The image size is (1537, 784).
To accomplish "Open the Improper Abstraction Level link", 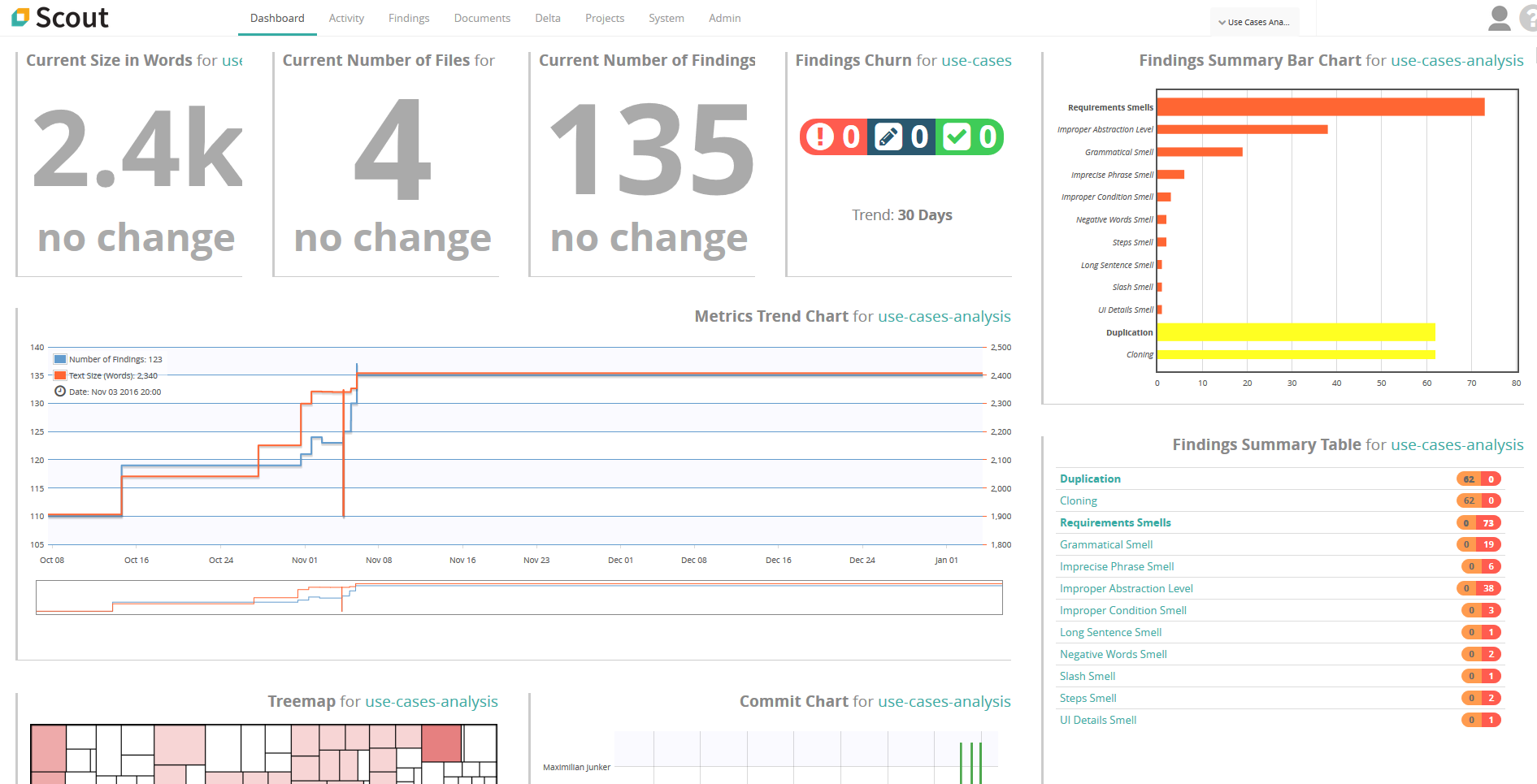I will (1126, 588).
